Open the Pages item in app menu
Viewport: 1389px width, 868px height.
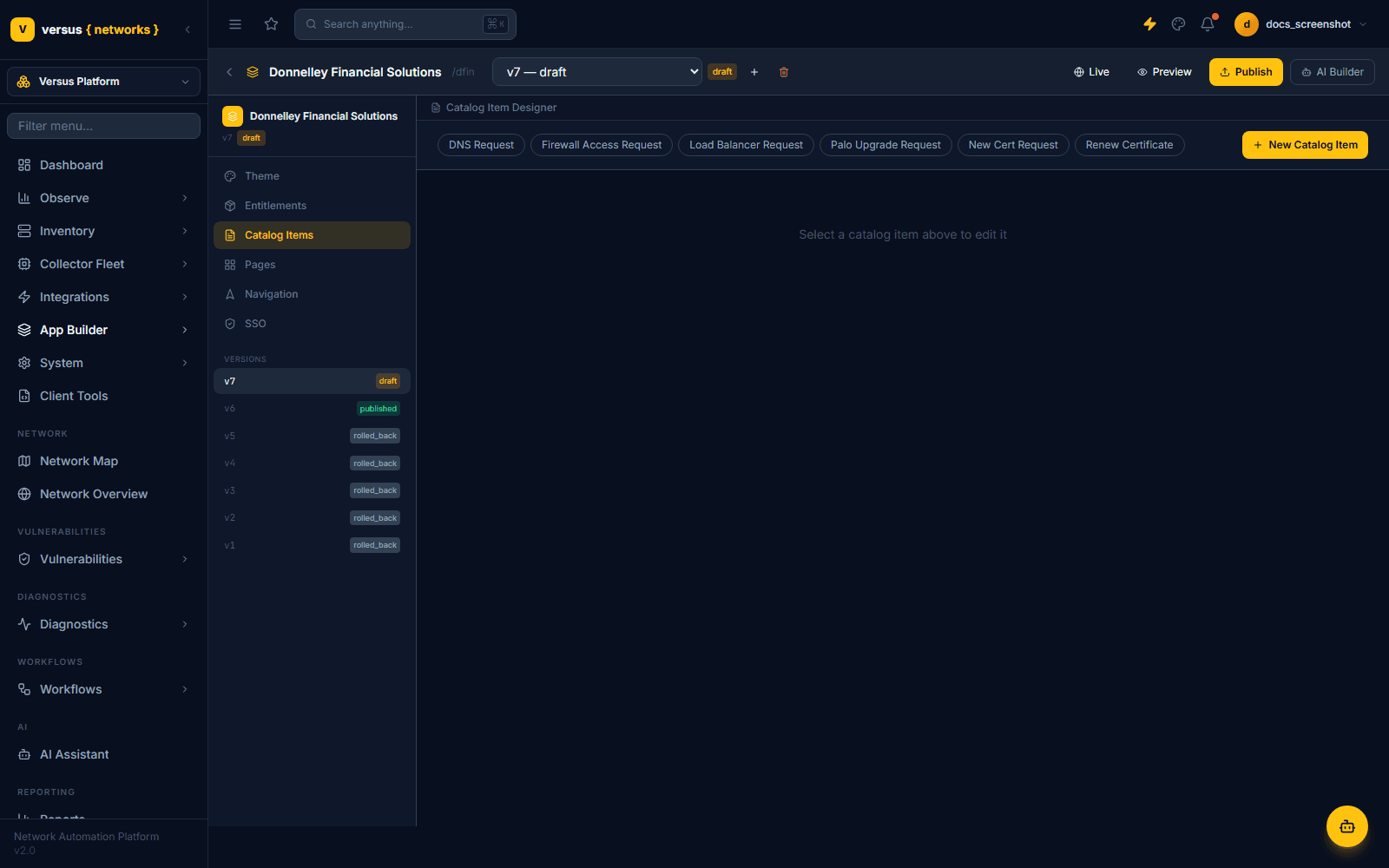pos(312,265)
